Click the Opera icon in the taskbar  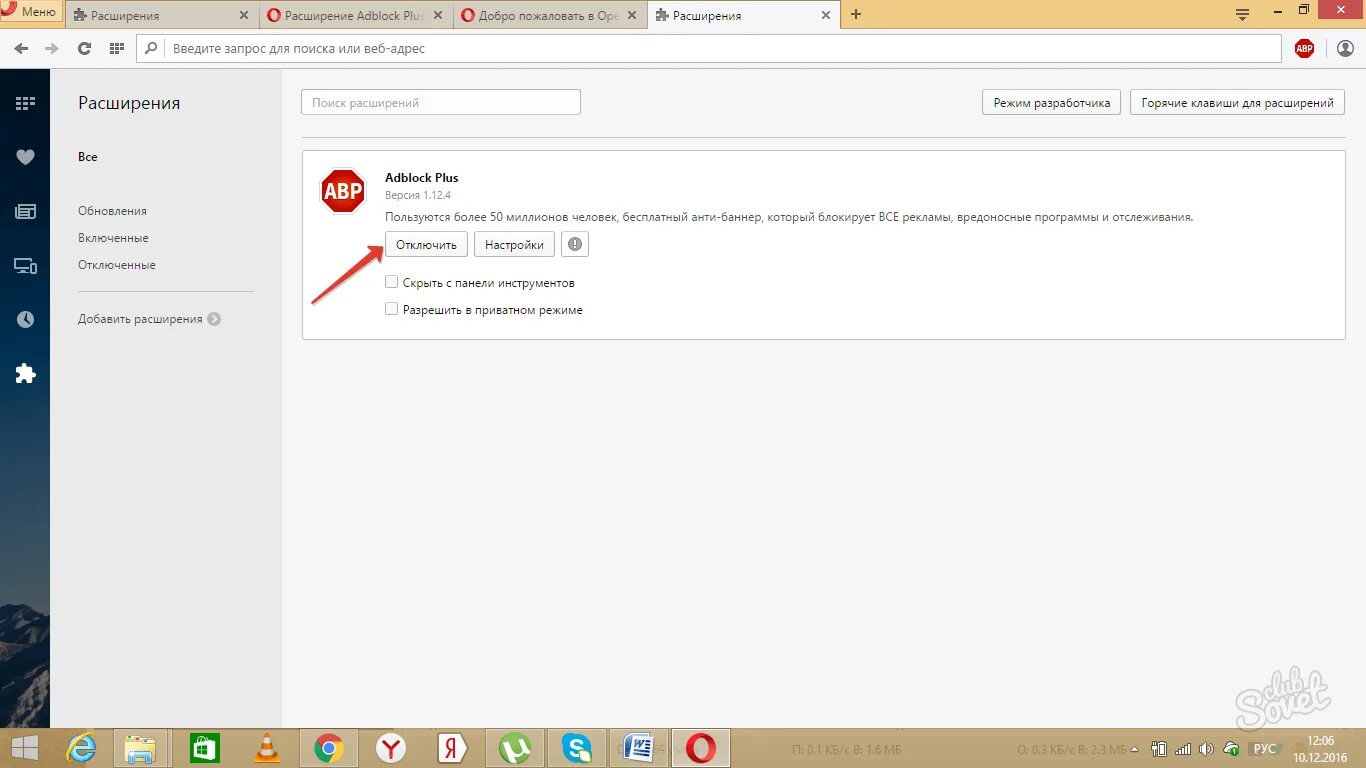click(x=701, y=748)
